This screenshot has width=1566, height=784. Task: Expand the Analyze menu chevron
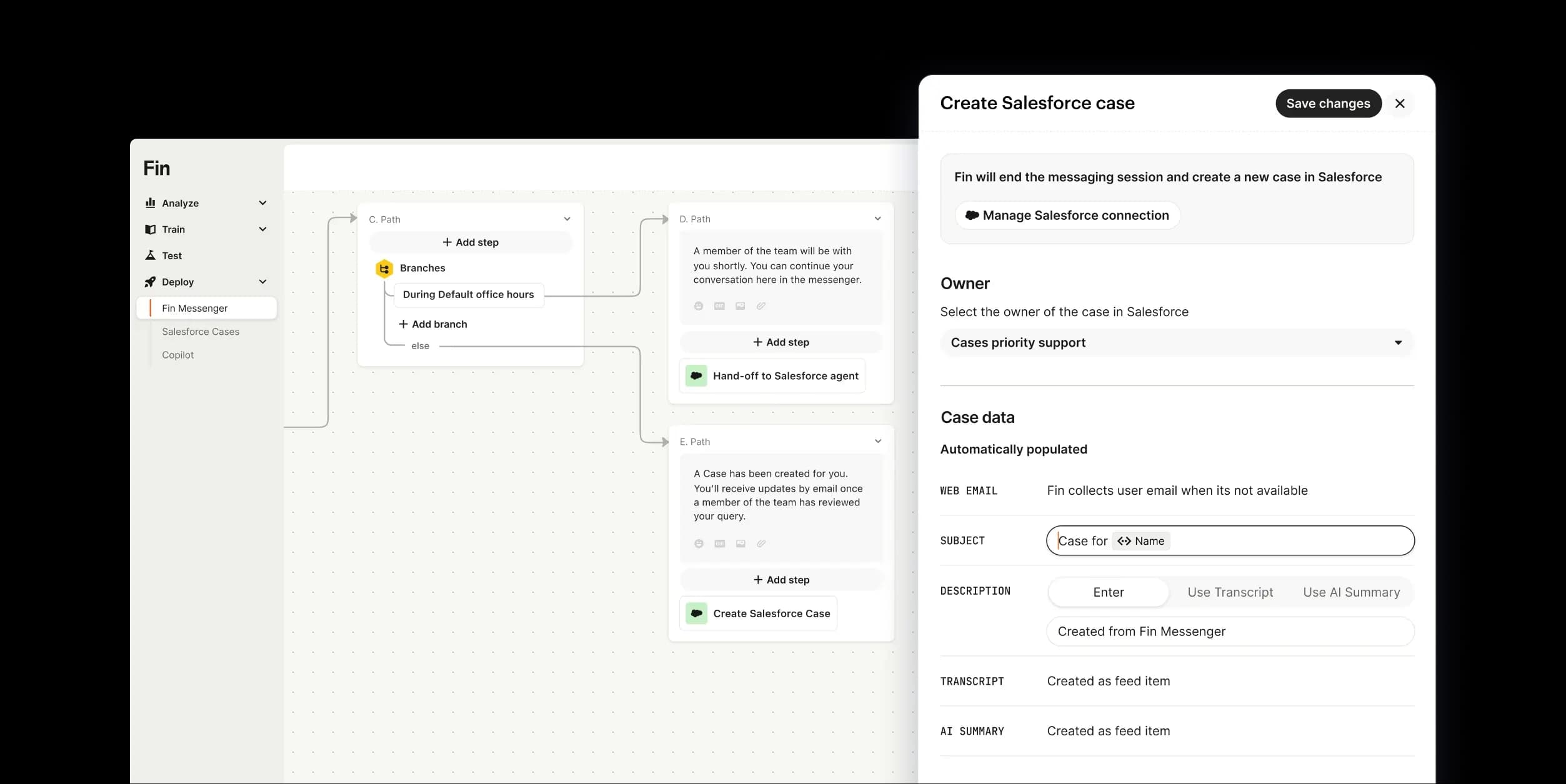point(262,203)
